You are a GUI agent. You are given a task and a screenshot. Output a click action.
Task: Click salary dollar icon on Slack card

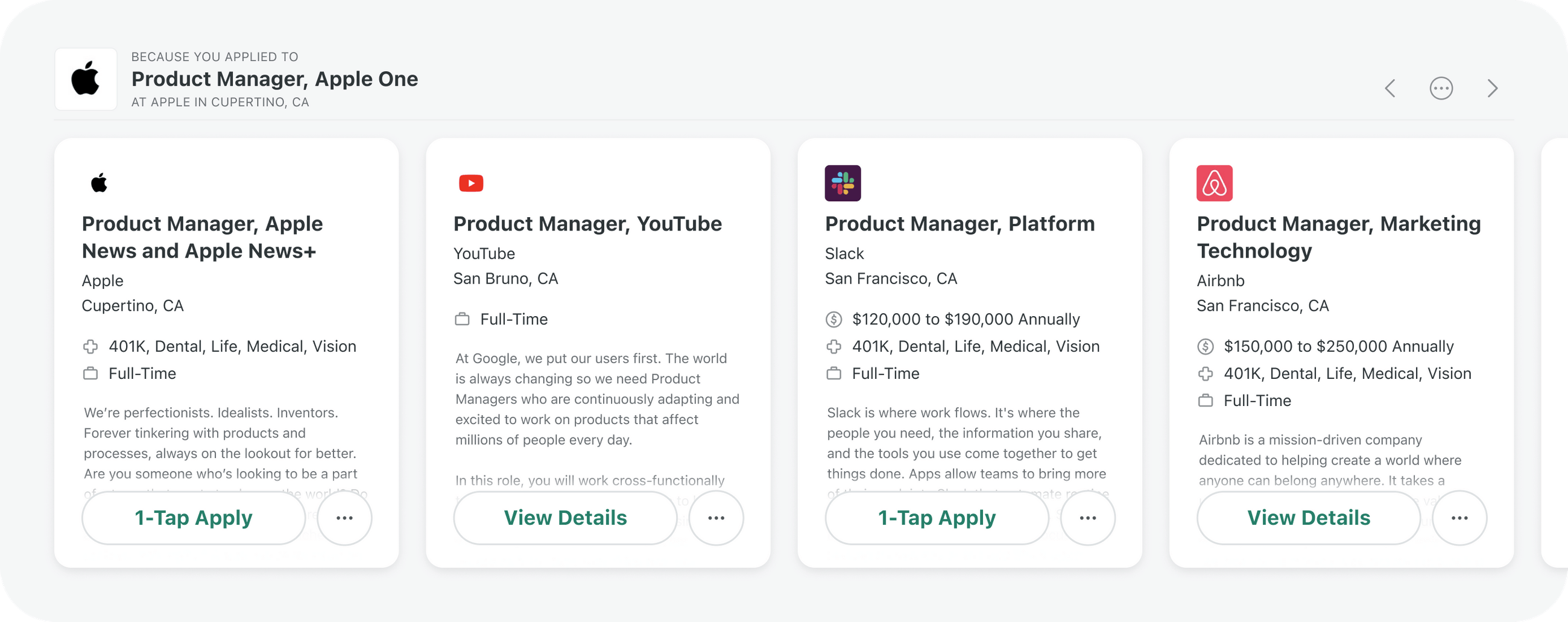point(833,319)
